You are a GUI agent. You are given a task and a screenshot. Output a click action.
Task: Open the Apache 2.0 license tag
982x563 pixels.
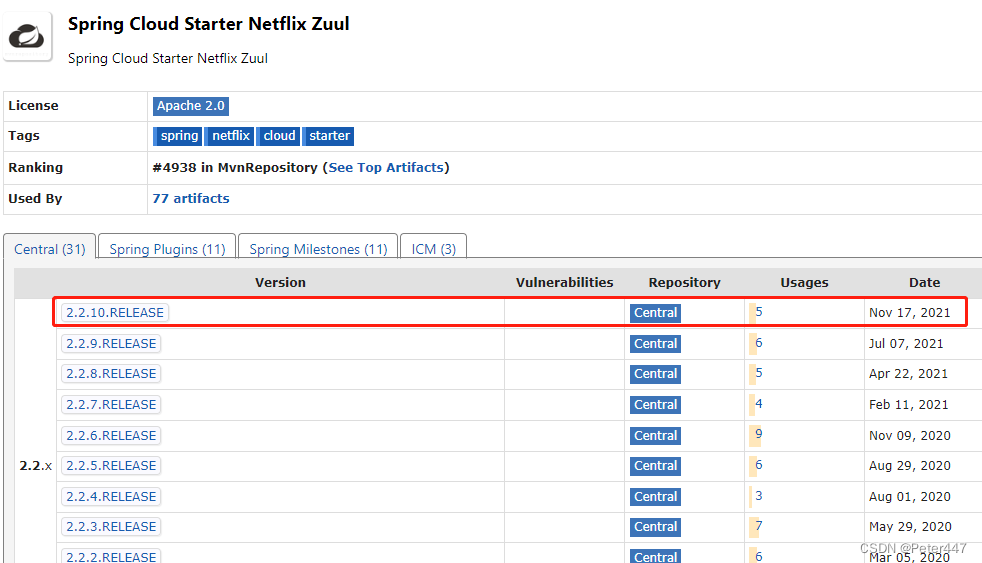[190, 106]
